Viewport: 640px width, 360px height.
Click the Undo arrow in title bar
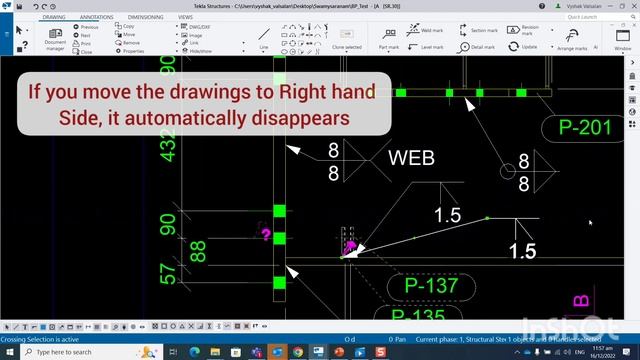click(36, 6)
